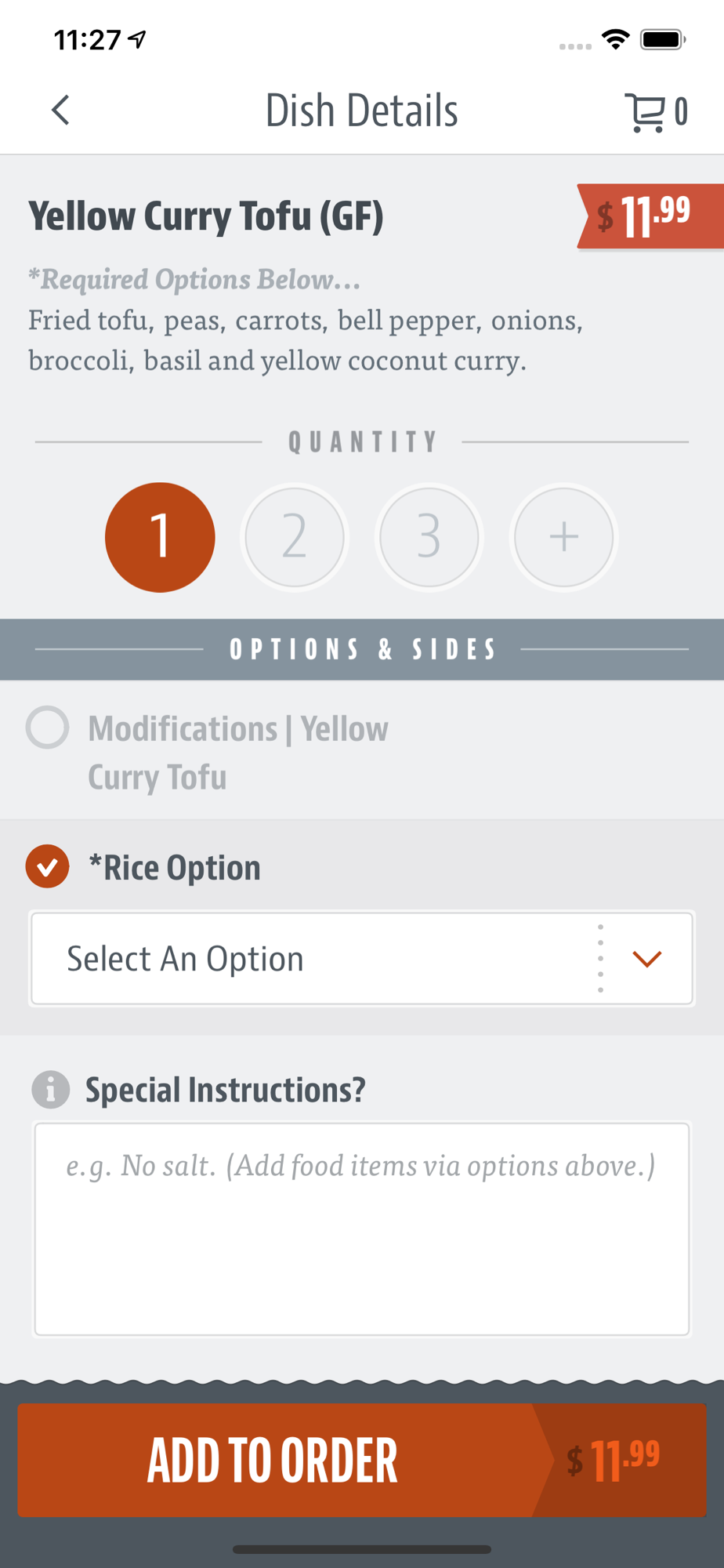Tap the home indicator bar
This screenshot has width=724, height=1568.
coord(362,1549)
